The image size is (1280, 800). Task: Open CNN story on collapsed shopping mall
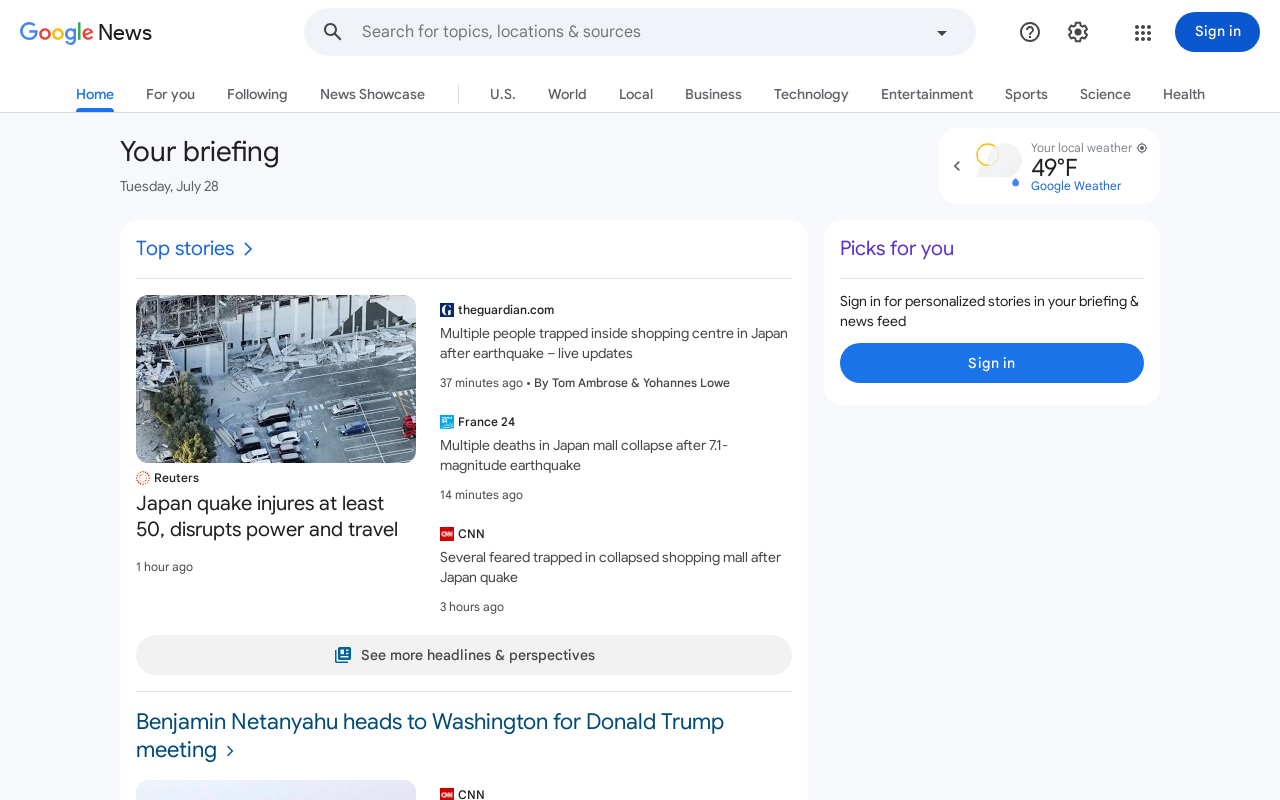[x=610, y=567]
